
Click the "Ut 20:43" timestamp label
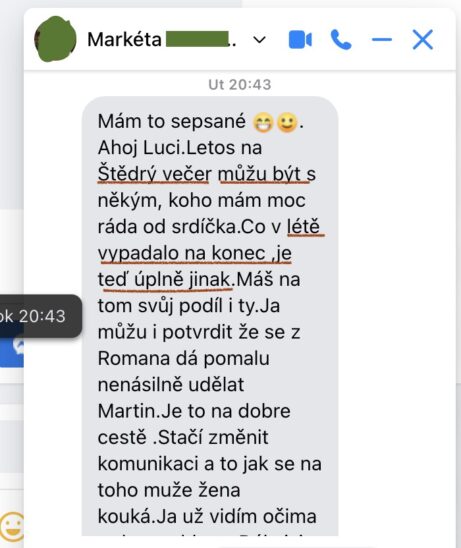coord(240,85)
